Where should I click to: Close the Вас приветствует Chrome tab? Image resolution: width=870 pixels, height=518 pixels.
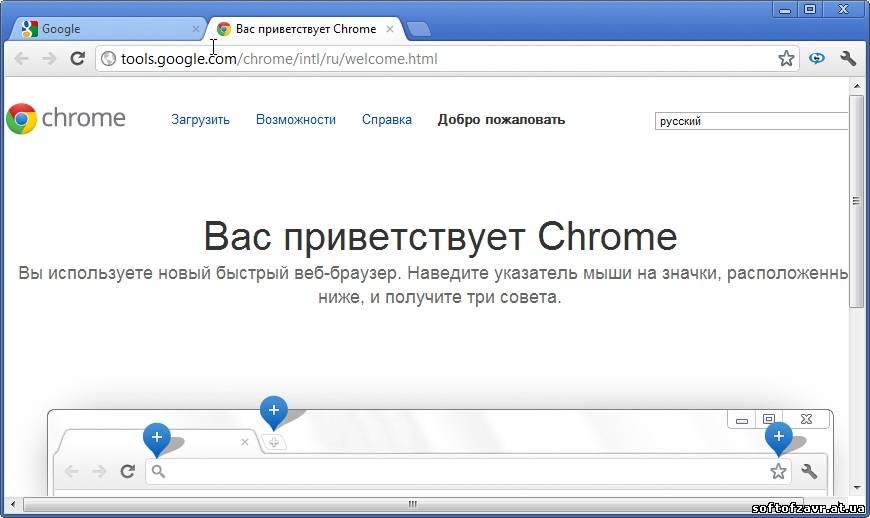(x=390, y=29)
